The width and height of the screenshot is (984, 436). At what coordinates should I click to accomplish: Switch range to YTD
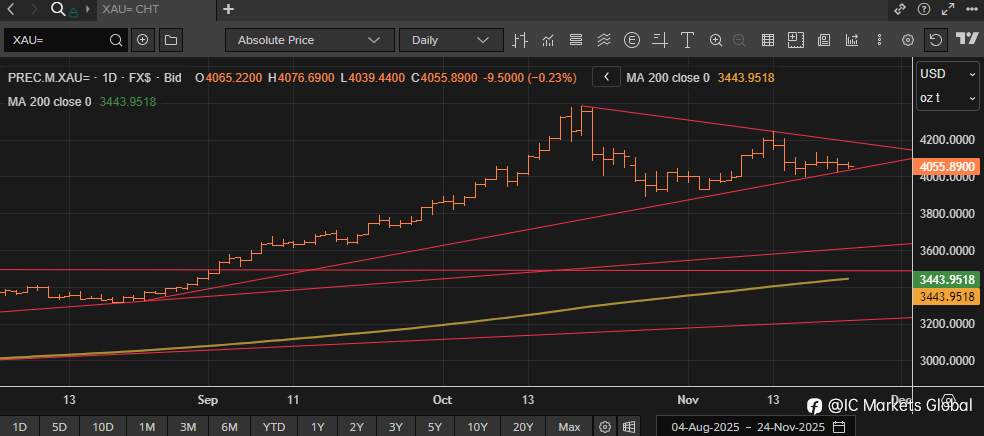pyautogui.click(x=274, y=427)
